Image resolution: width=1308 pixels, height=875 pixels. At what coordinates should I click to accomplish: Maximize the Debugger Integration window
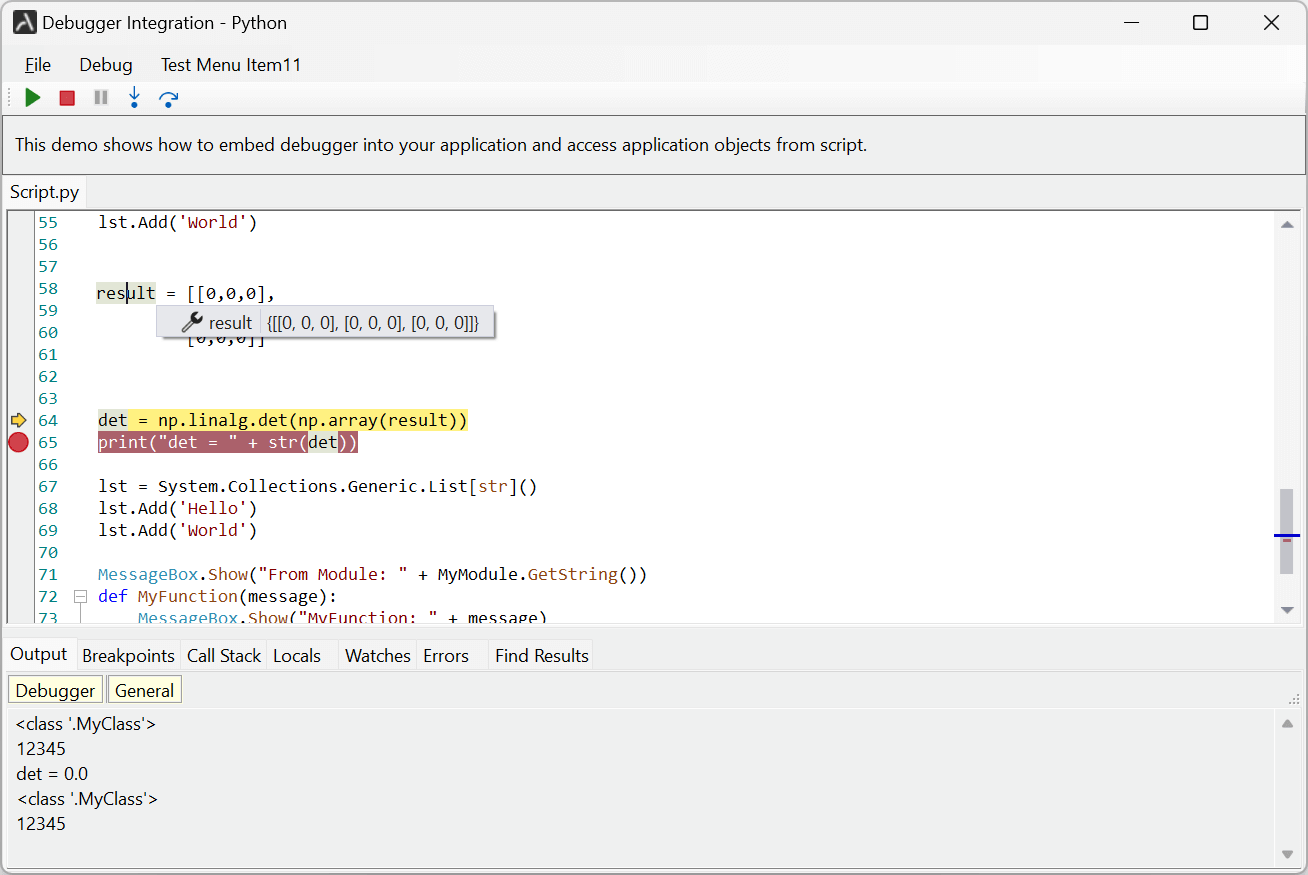[x=1201, y=22]
